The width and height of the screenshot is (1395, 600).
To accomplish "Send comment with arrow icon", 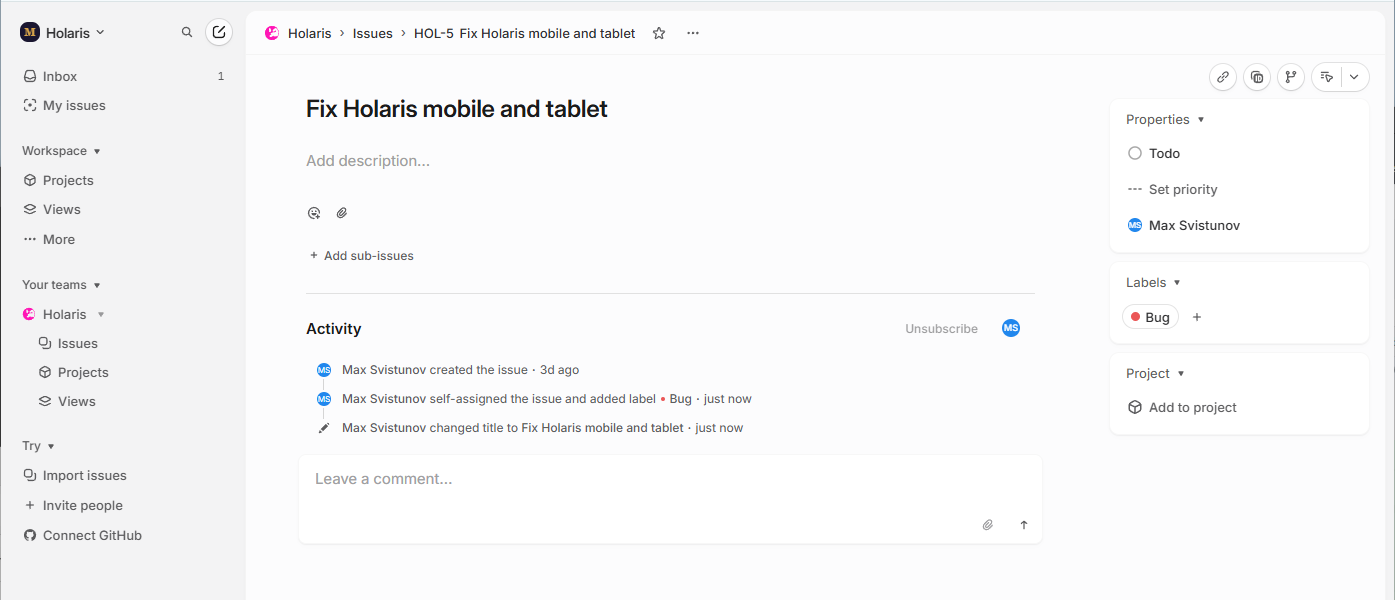I will 1024,525.
